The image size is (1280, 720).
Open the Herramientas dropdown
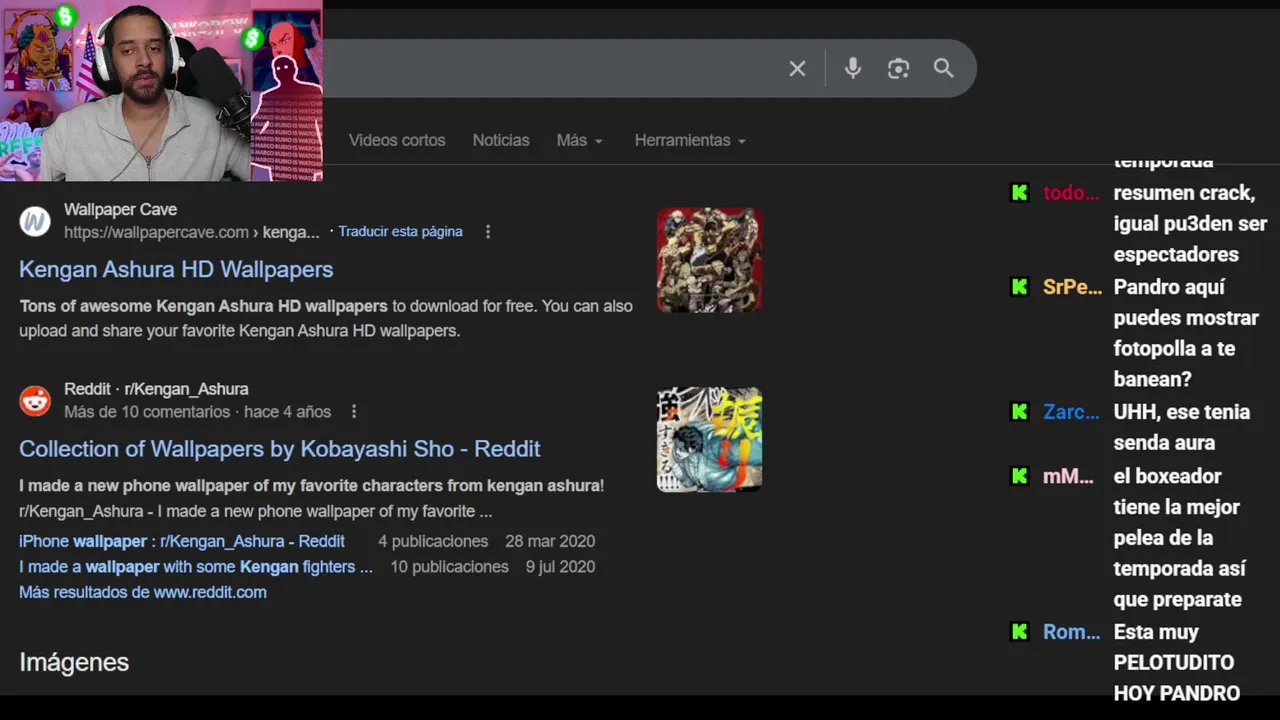690,140
